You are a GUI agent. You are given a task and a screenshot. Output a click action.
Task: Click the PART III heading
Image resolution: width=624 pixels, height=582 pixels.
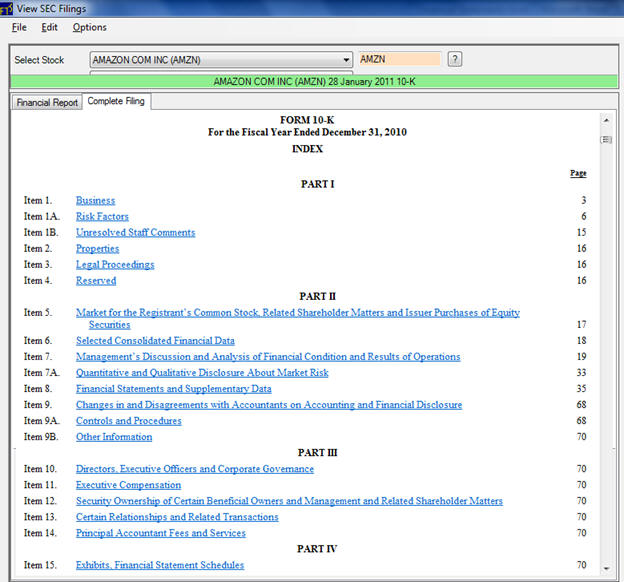click(x=318, y=453)
